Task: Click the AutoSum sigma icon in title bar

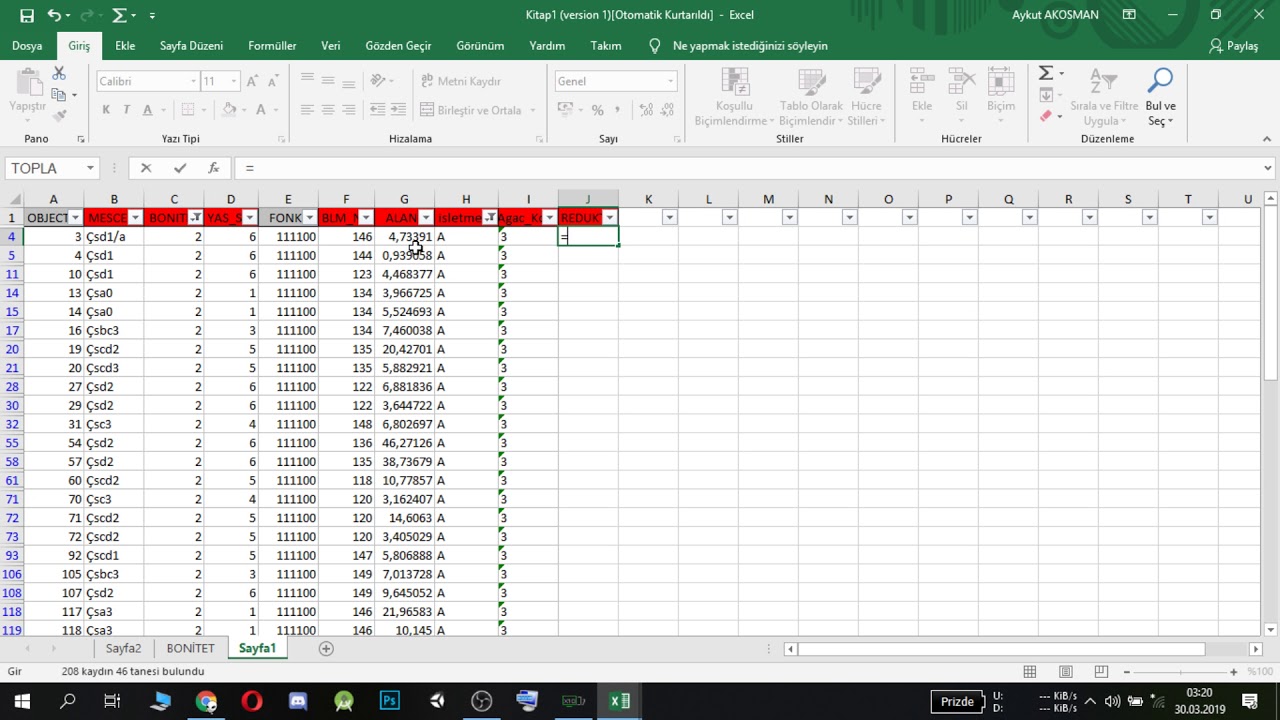Action: click(120, 15)
